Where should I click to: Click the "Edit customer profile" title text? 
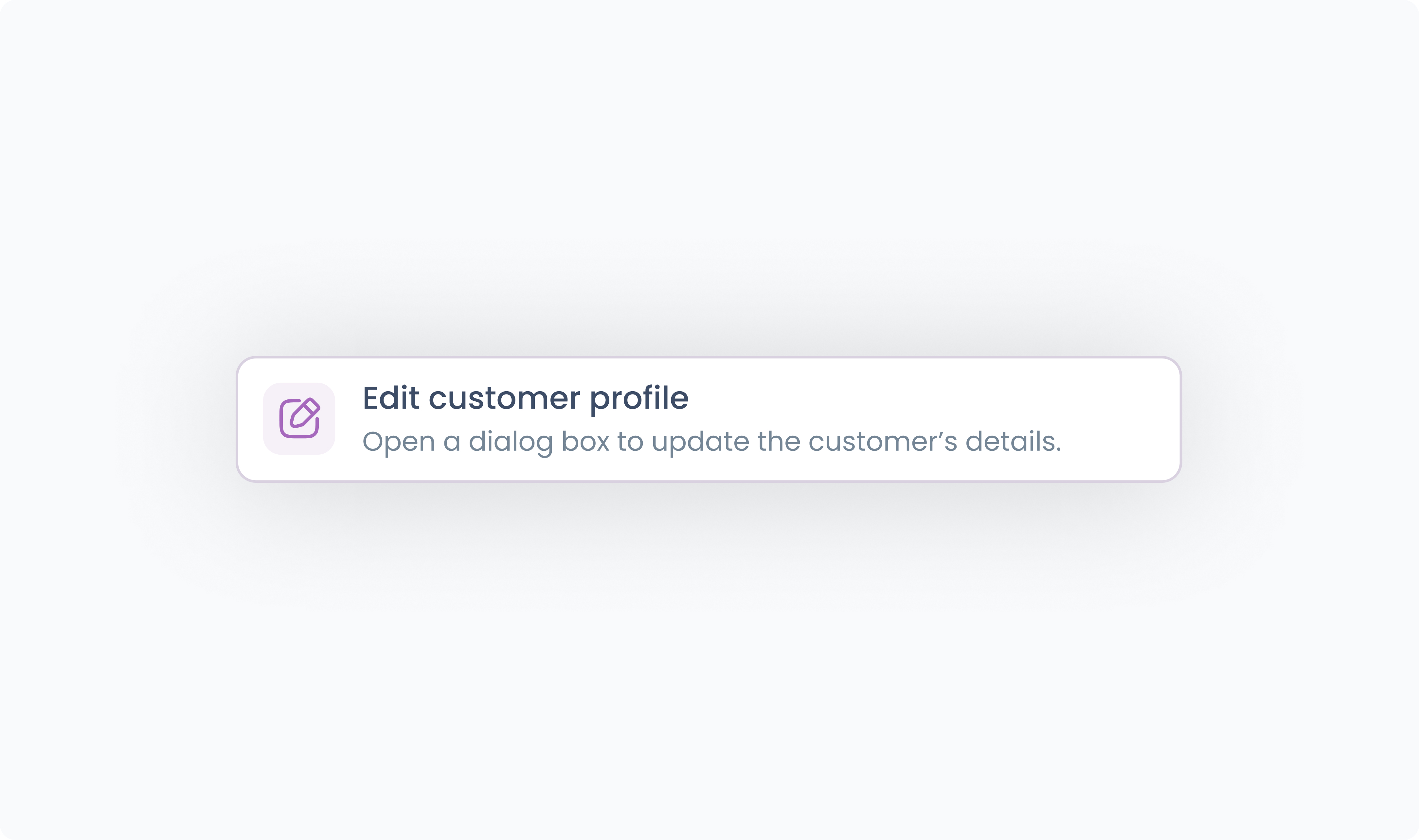(525, 398)
